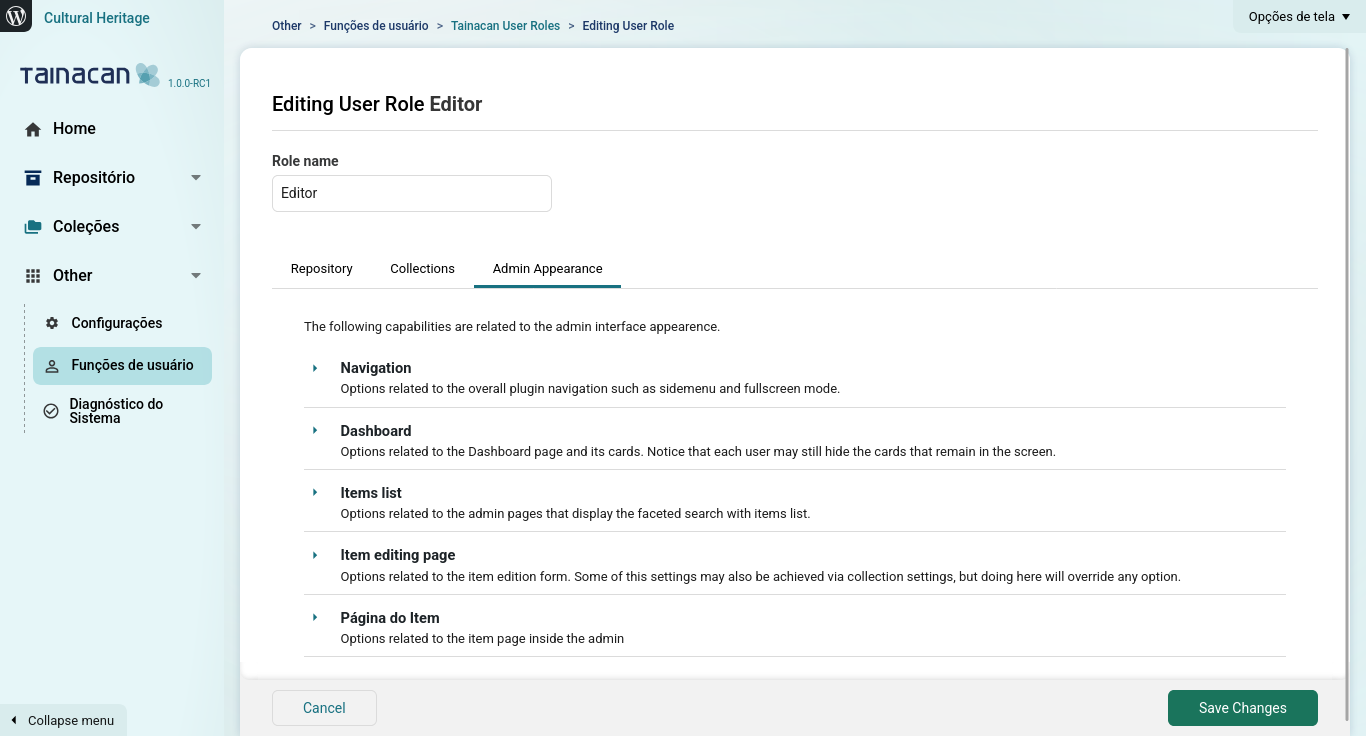This screenshot has width=1366, height=736.
Task: Expand the Navigation capabilities section
Action: 315,368
